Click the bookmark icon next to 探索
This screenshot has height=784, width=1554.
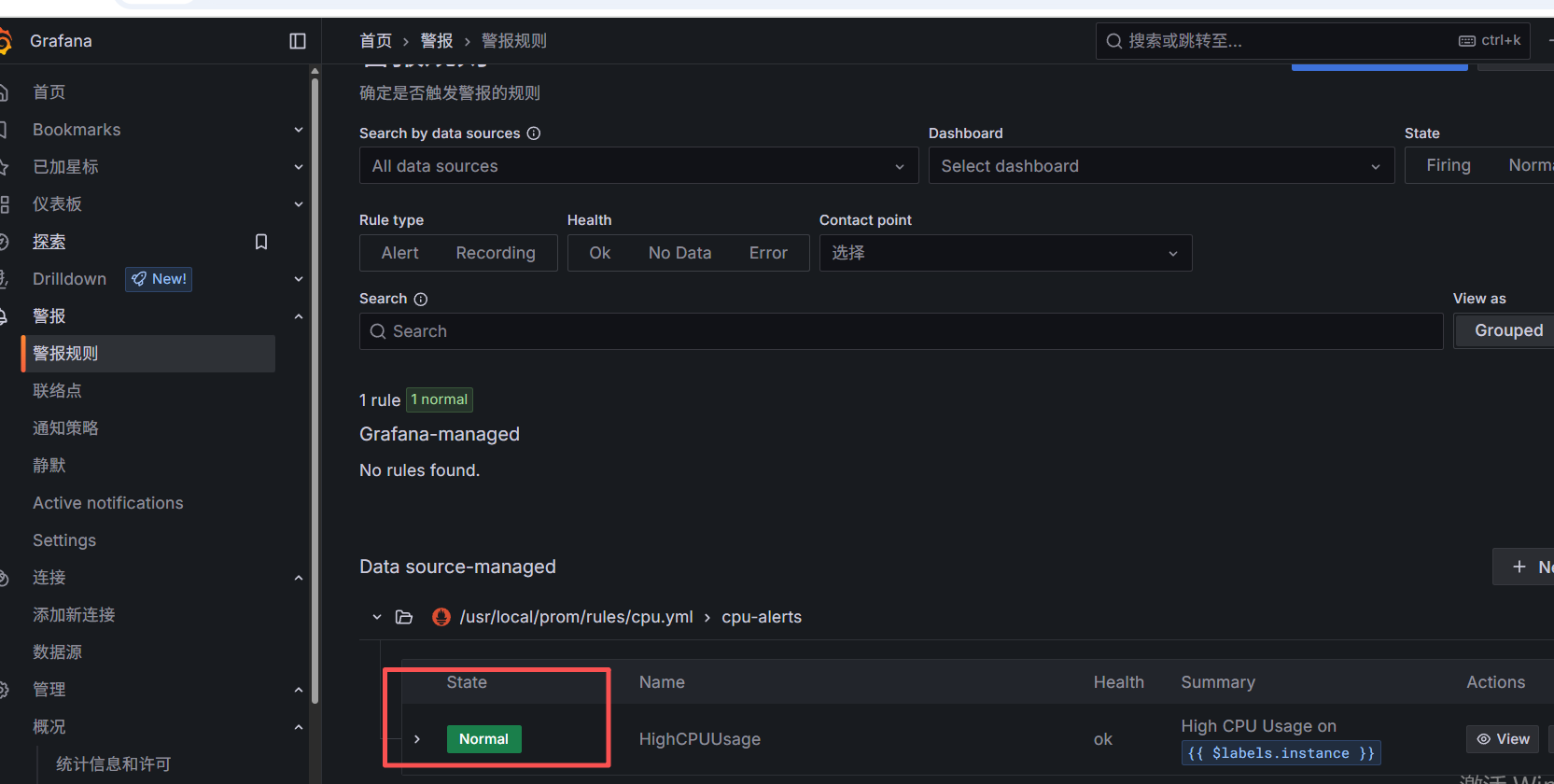(x=261, y=242)
